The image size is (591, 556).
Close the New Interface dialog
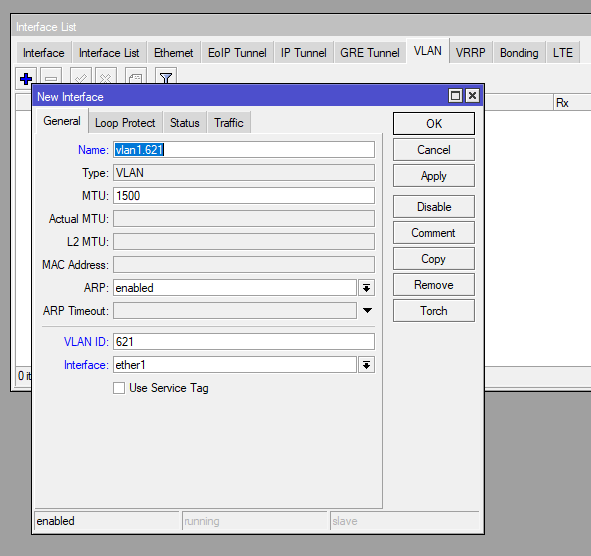point(472,96)
